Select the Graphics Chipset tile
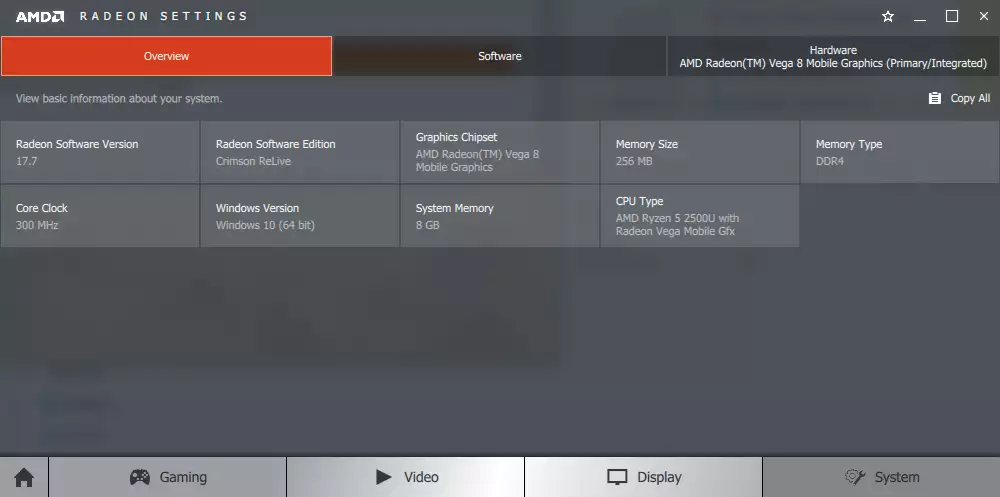The height and width of the screenshot is (497, 1000). pyautogui.click(x=500, y=152)
